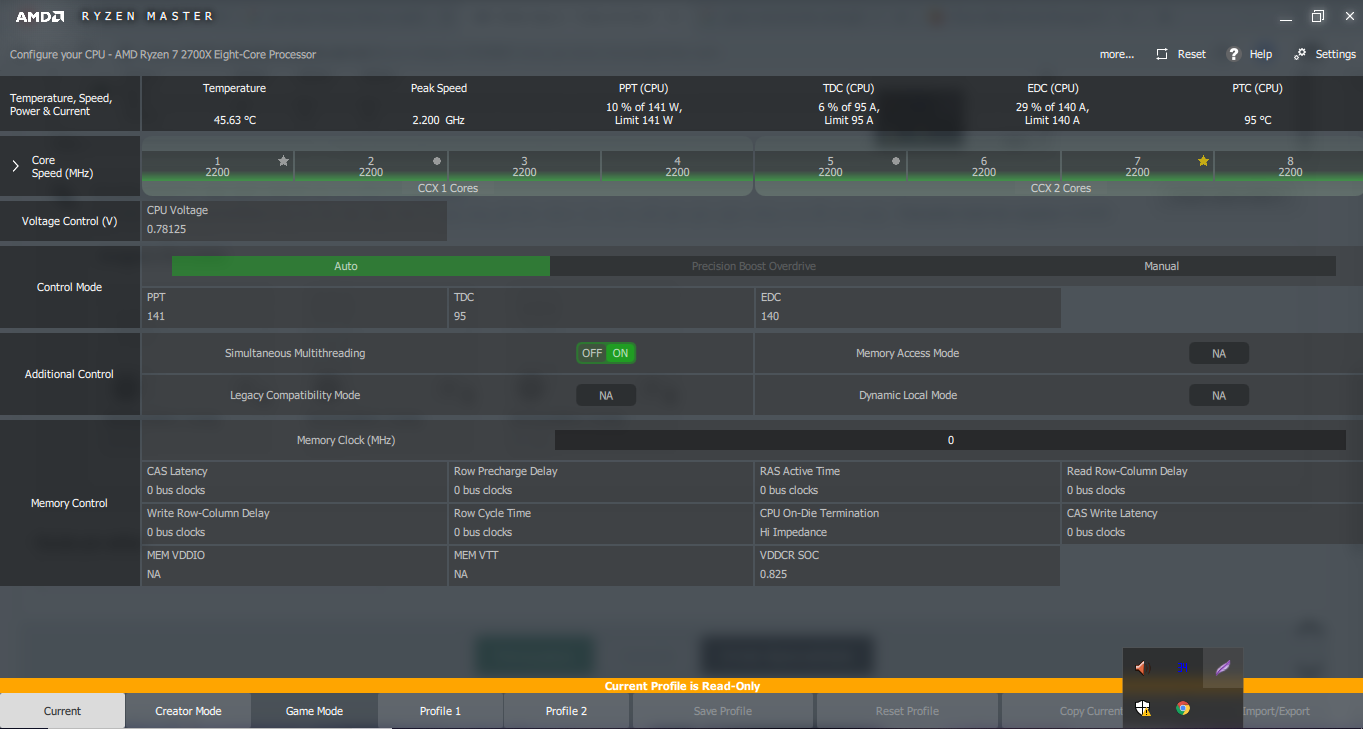Click the CAS Latency field
1363x729 pixels.
tap(295, 481)
